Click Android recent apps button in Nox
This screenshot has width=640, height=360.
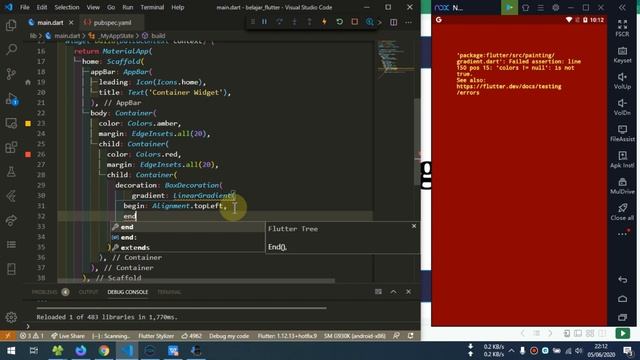point(622,317)
